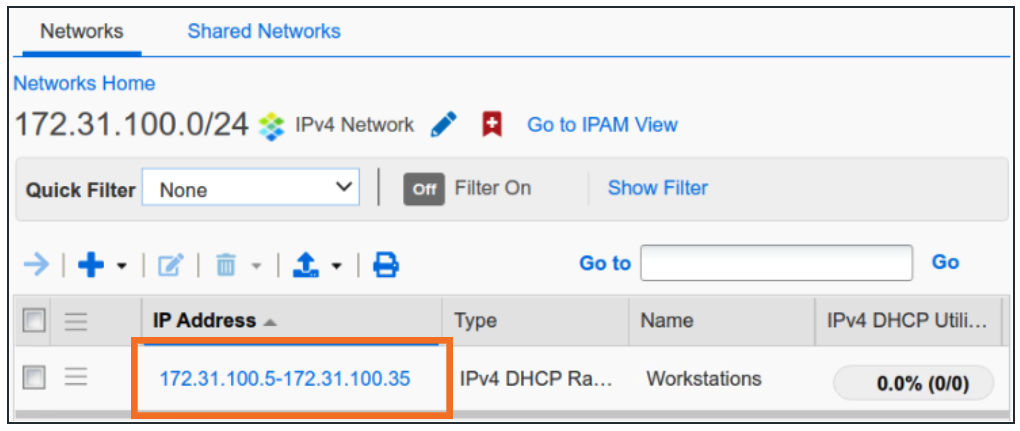1020x431 pixels.
Task: Click the red bookmark icon
Action: pos(491,125)
